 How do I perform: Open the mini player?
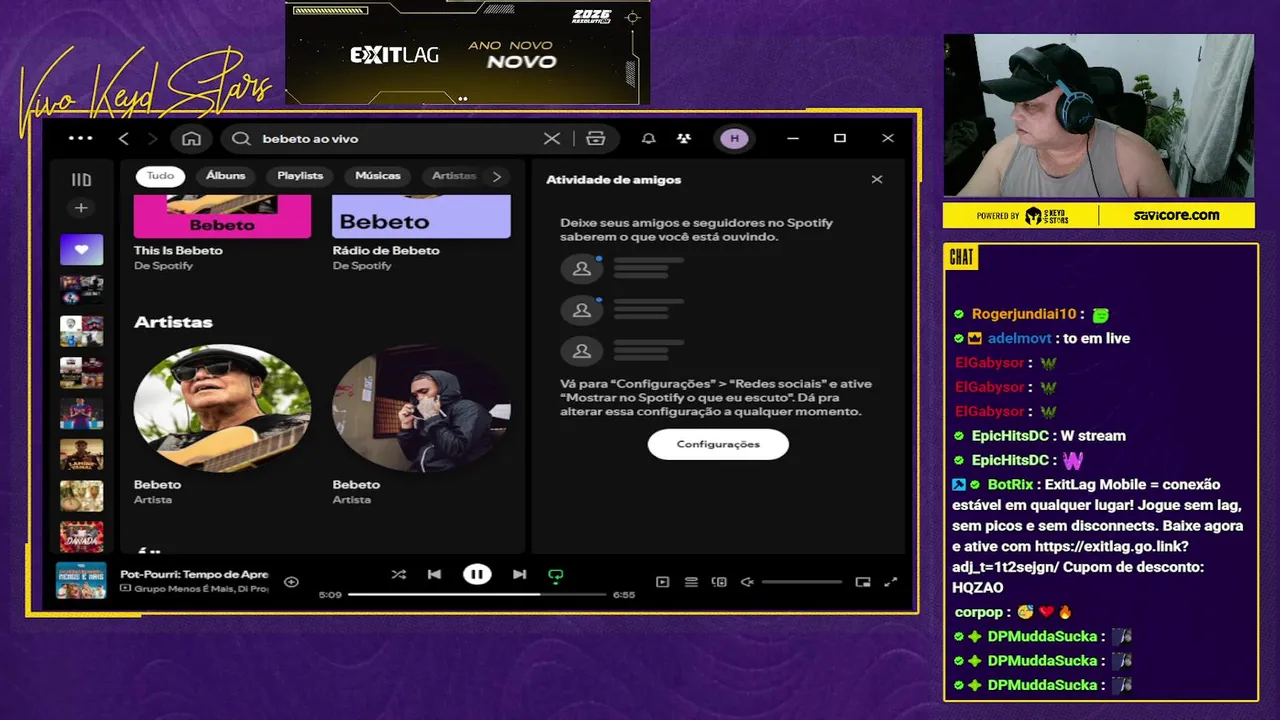tap(863, 582)
